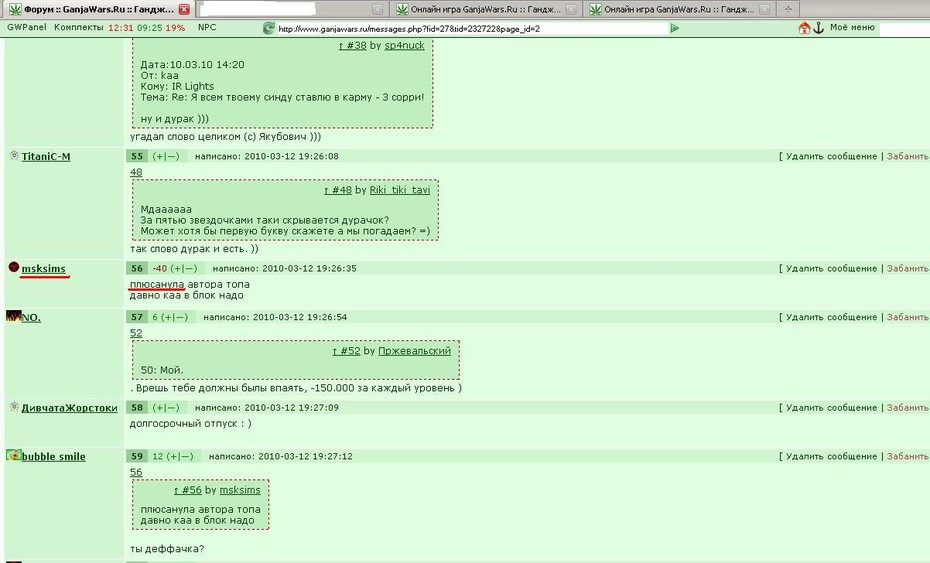Follow reply reference link 48
This screenshot has height=563, width=930.
(136, 172)
